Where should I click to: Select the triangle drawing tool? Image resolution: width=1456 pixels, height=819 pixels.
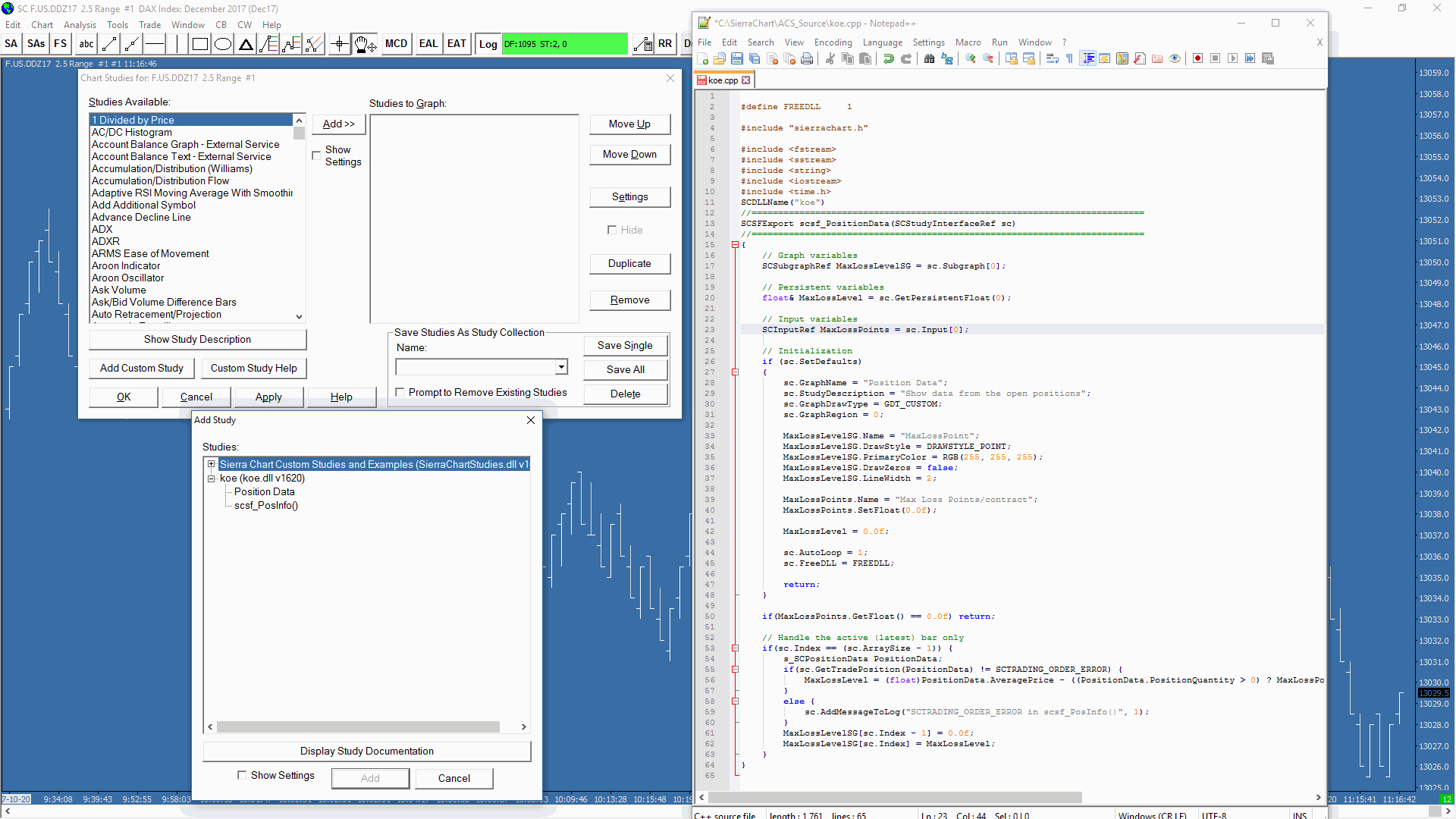tap(246, 44)
